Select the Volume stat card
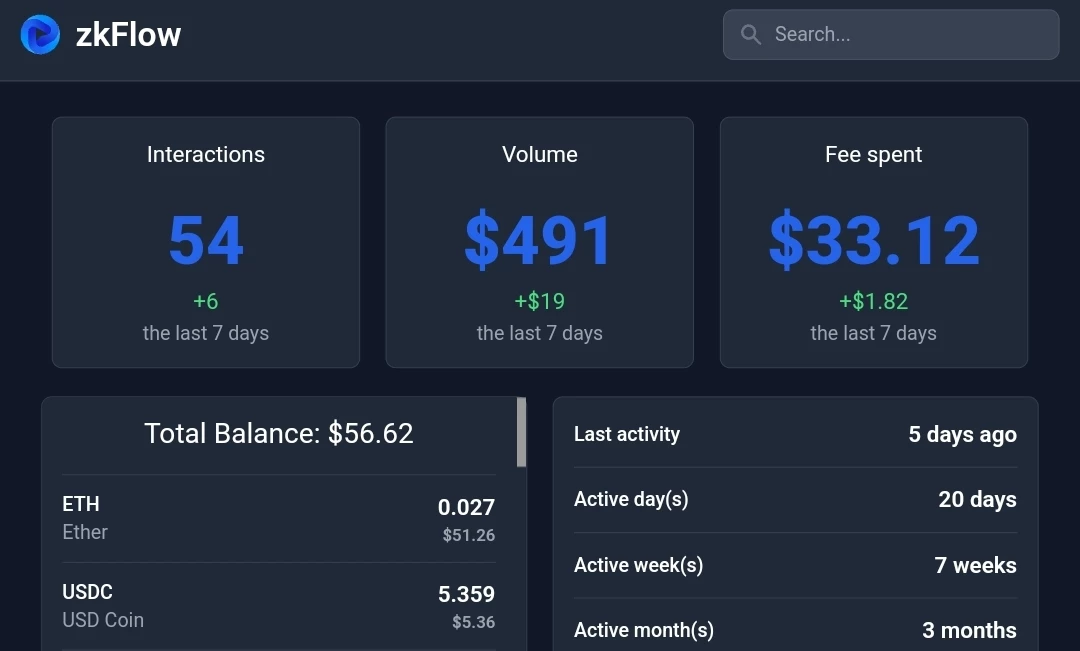1080x651 pixels. (539, 242)
